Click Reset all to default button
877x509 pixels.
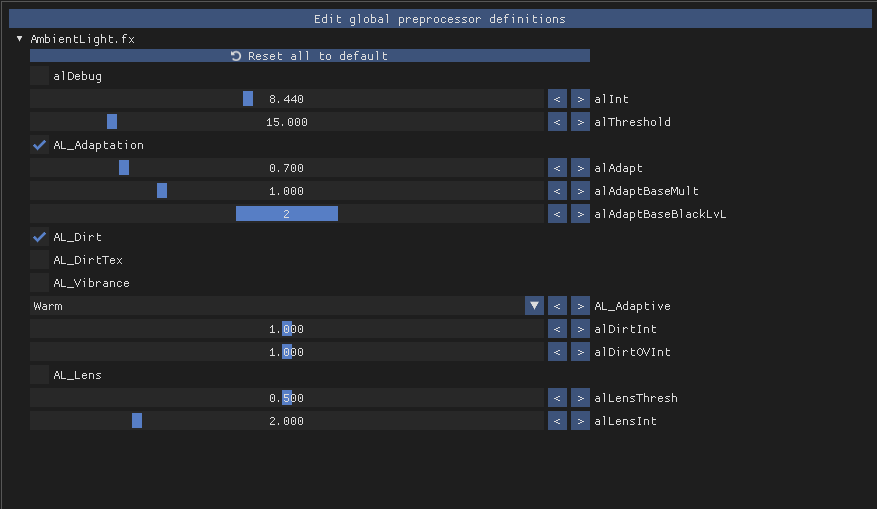click(309, 56)
